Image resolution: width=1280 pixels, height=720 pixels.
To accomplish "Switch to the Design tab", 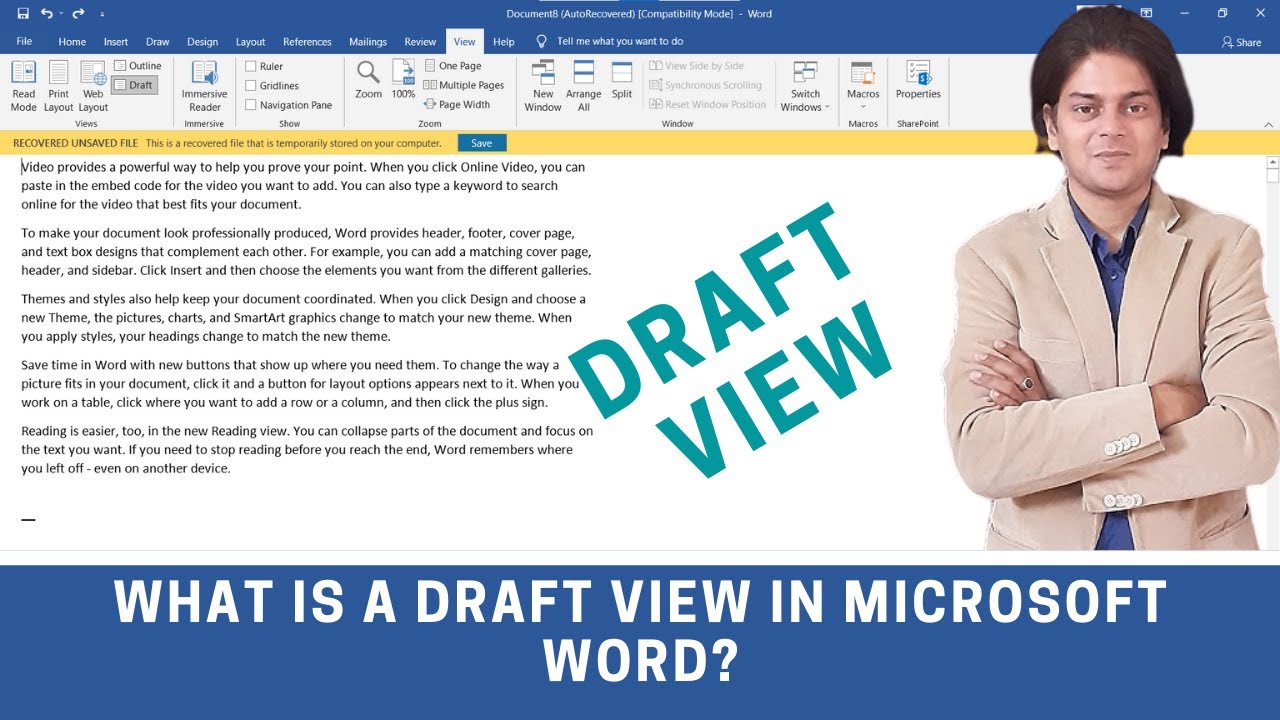I will click(202, 42).
